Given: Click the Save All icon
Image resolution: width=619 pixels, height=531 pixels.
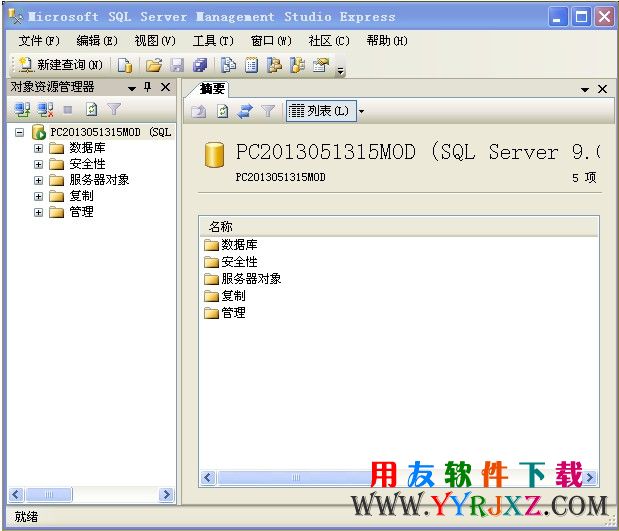Looking at the screenshot, I should pos(200,65).
